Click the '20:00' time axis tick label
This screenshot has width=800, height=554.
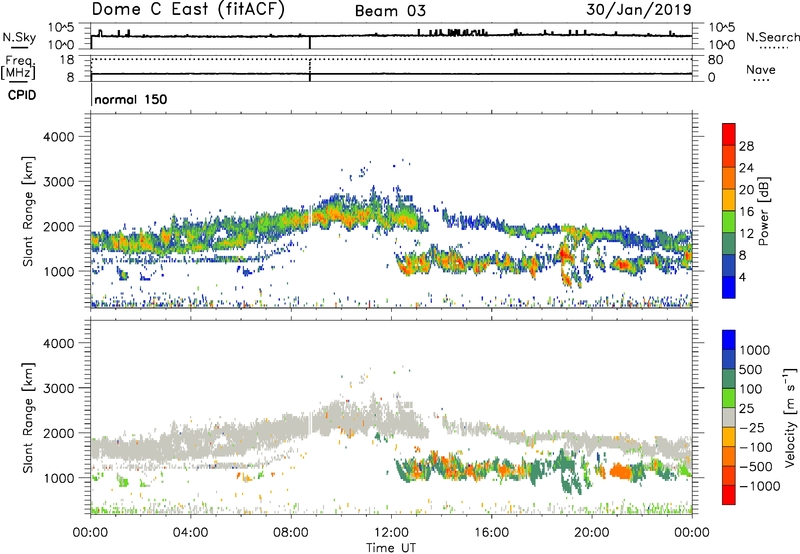coord(592,533)
